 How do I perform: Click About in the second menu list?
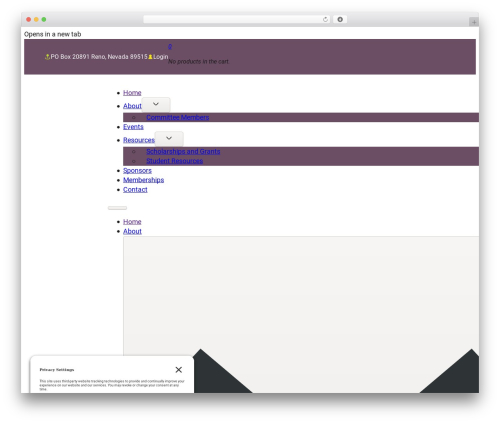pos(132,231)
